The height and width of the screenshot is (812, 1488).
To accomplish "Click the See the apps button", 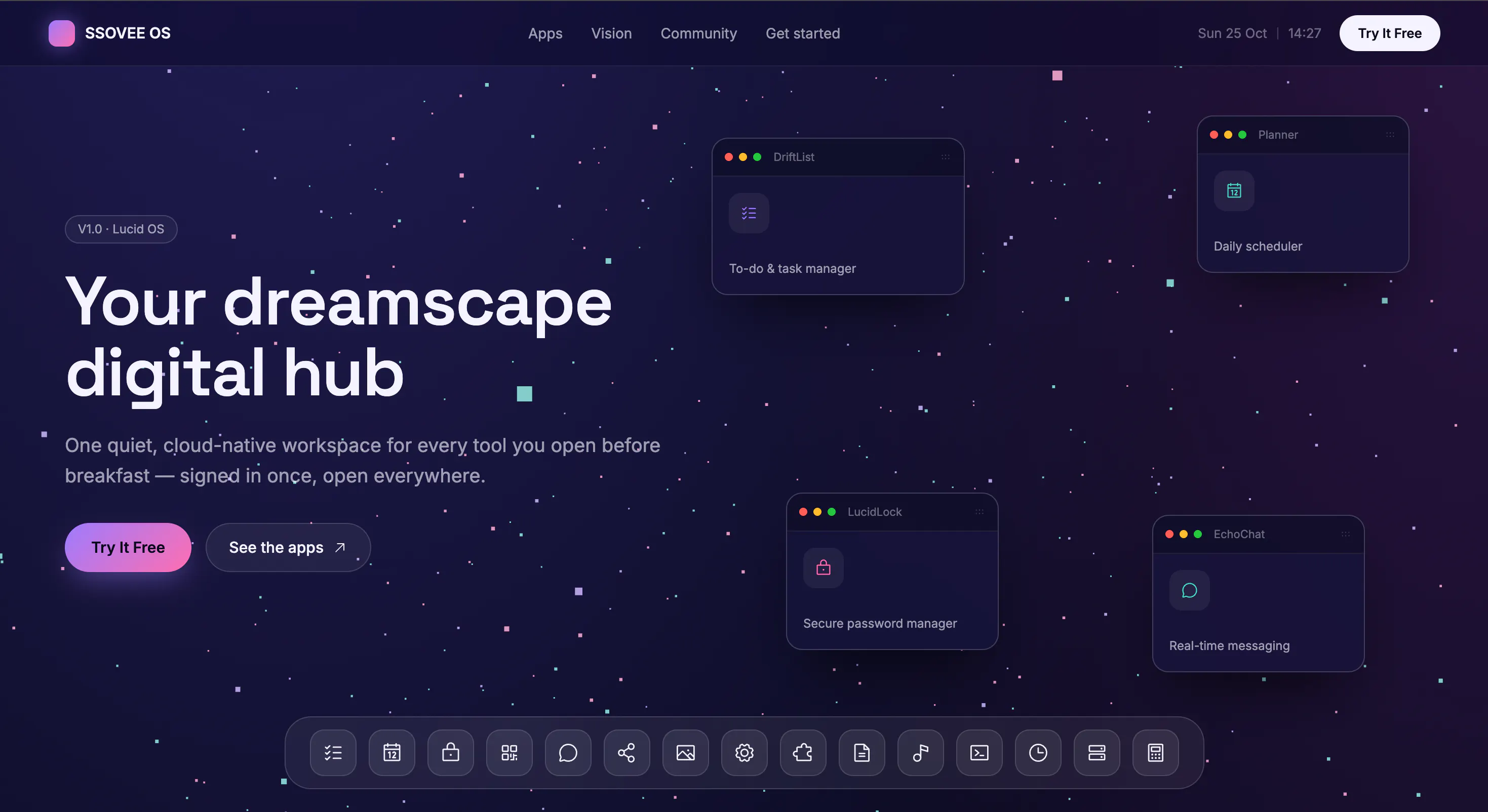I will click(x=288, y=547).
